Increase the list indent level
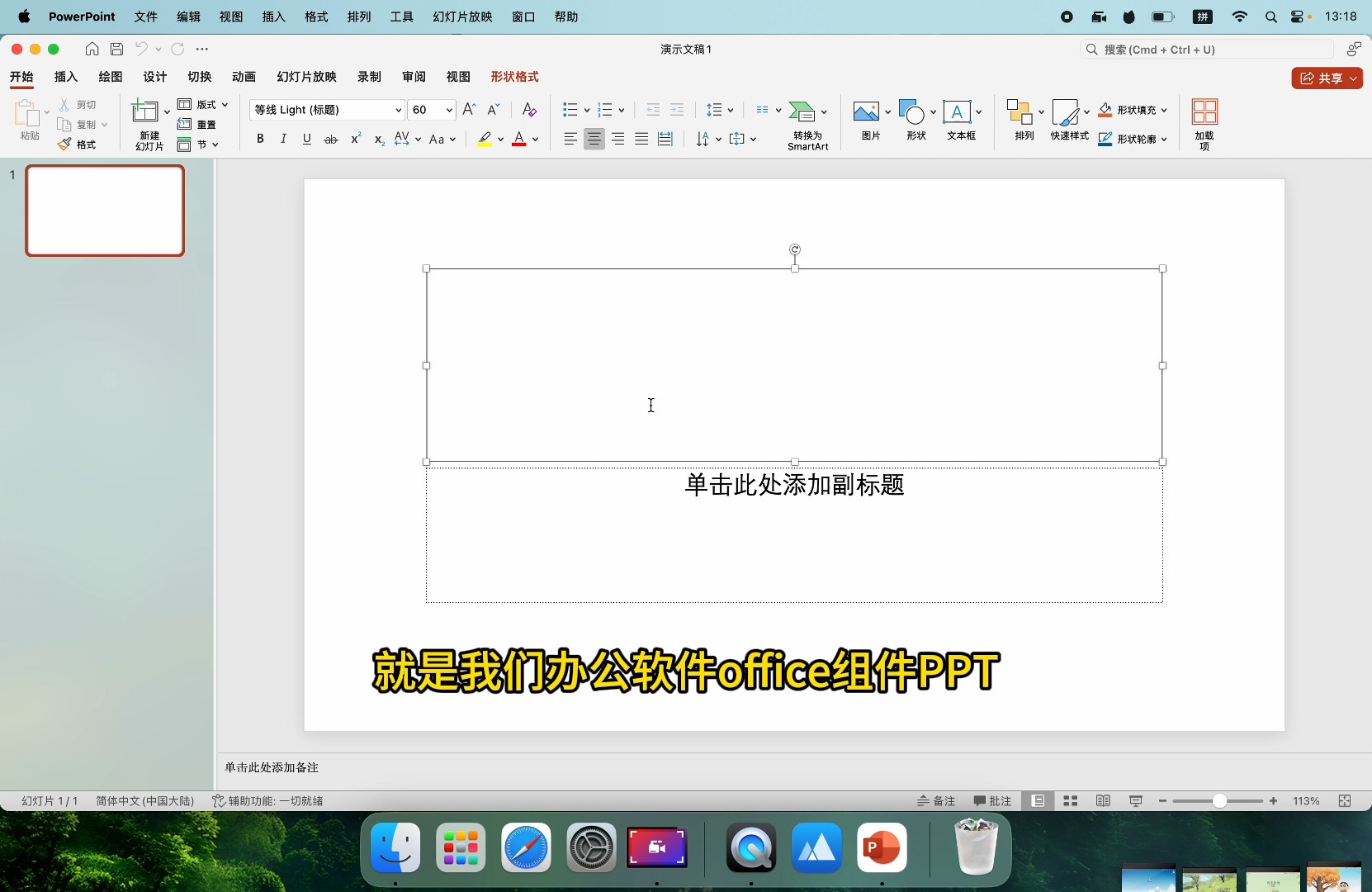The height and width of the screenshot is (892, 1372). coord(677,109)
